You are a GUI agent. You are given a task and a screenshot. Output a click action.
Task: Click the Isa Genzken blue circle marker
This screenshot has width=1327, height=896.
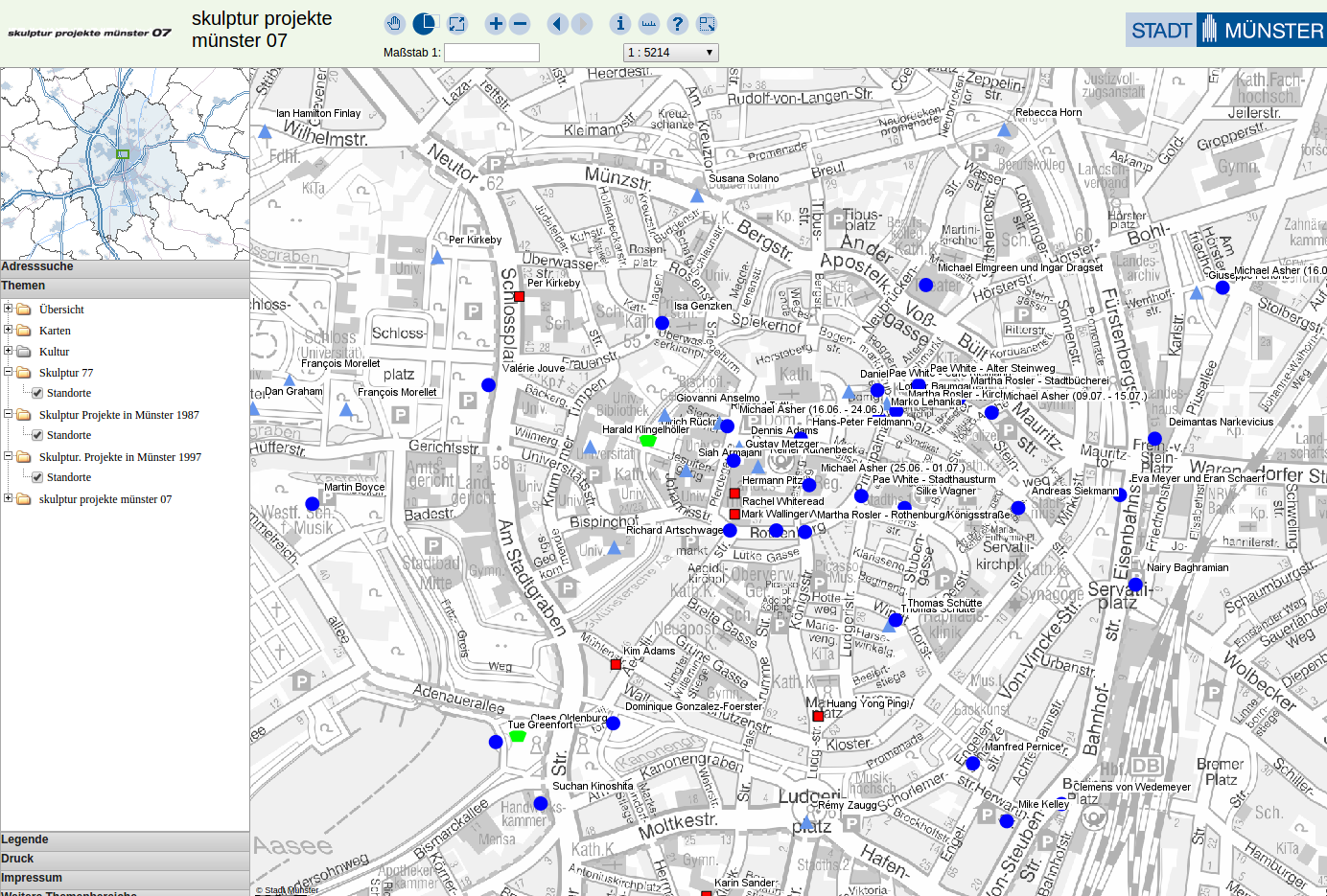[662, 323]
